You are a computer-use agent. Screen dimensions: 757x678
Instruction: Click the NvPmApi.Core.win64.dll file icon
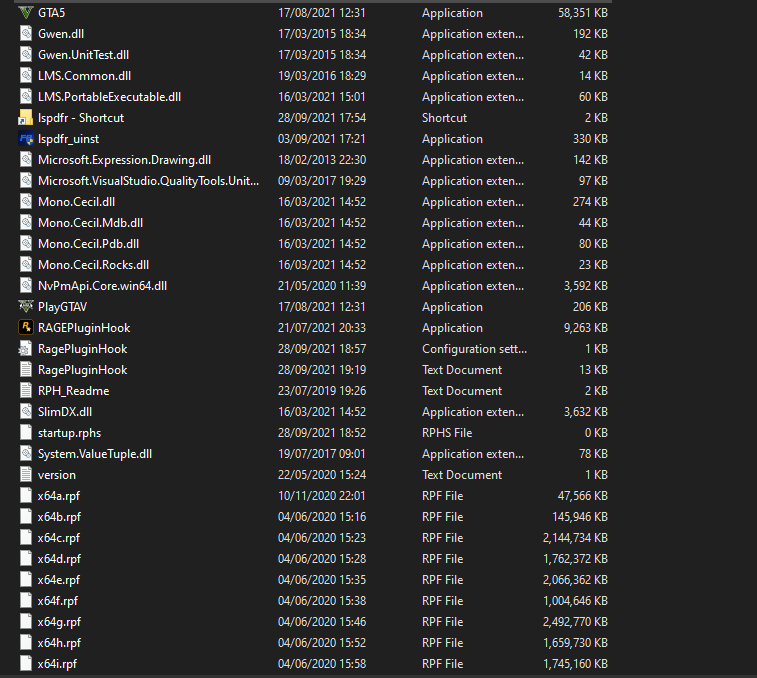coord(26,285)
